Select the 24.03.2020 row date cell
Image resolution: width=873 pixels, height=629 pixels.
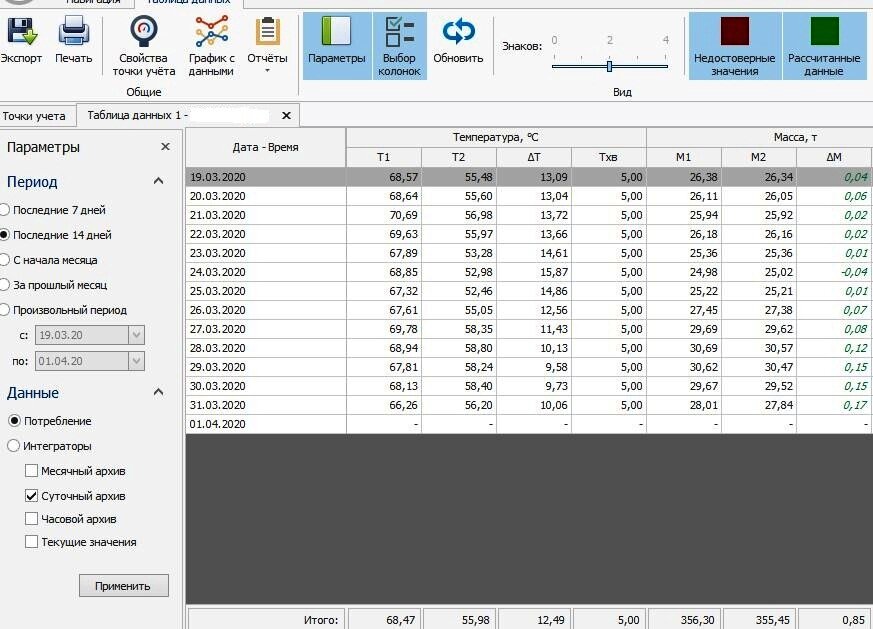[x=266, y=272]
